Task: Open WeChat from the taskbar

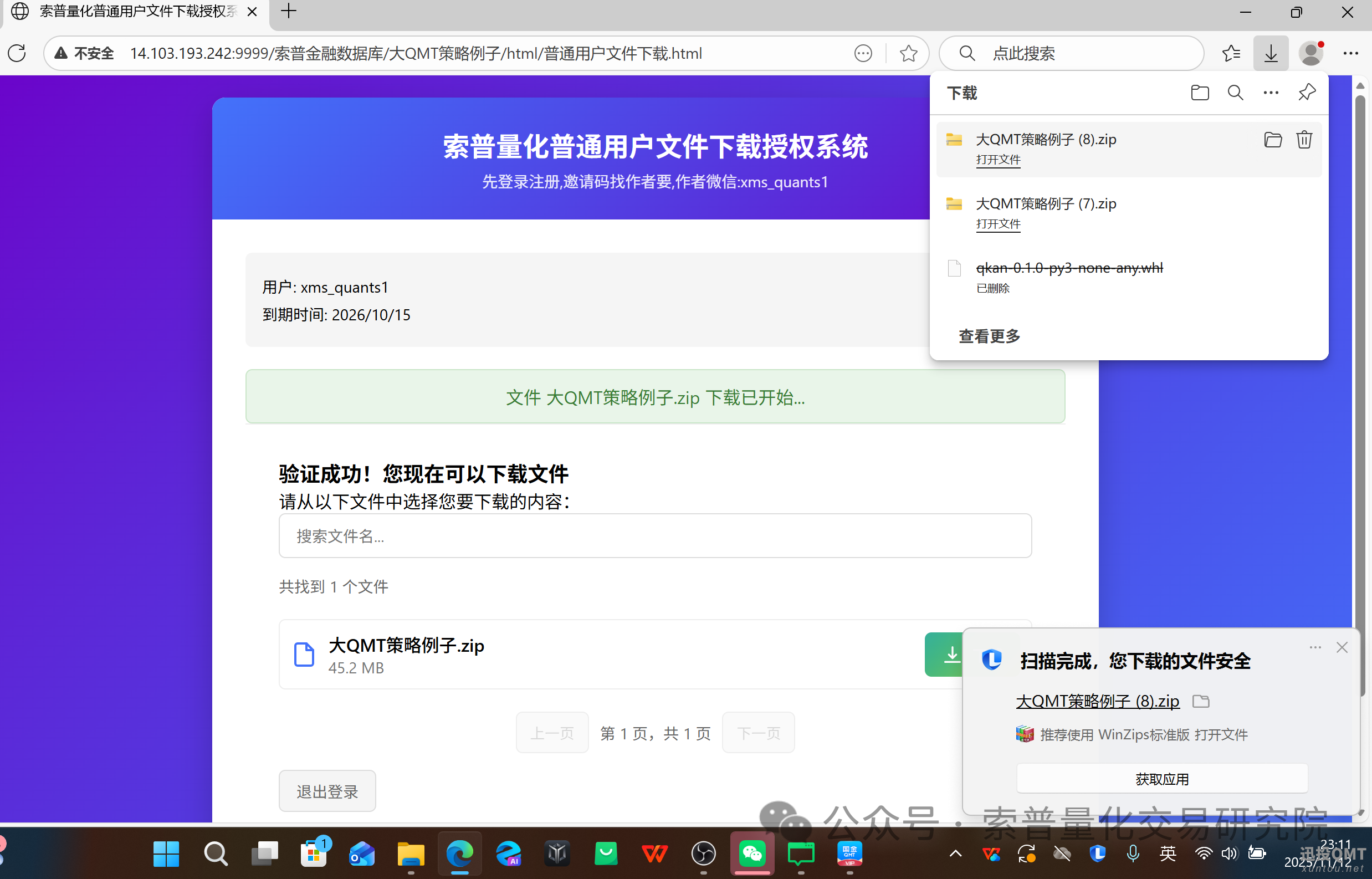Action: 752,855
